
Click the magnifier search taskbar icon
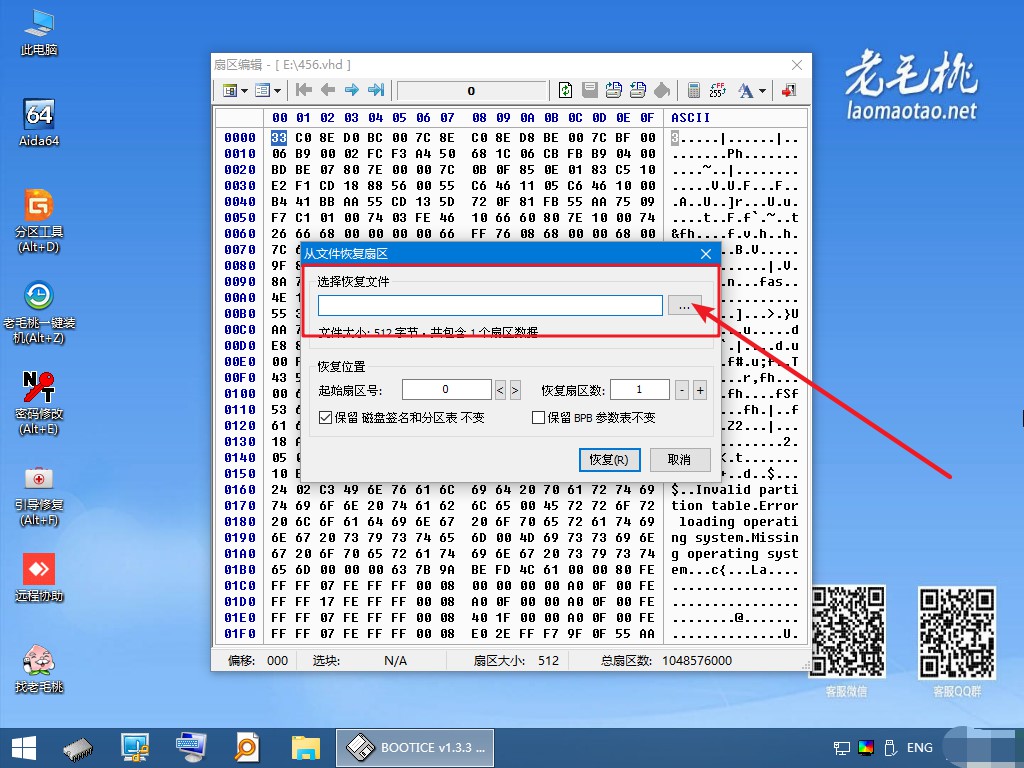click(x=247, y=748)
